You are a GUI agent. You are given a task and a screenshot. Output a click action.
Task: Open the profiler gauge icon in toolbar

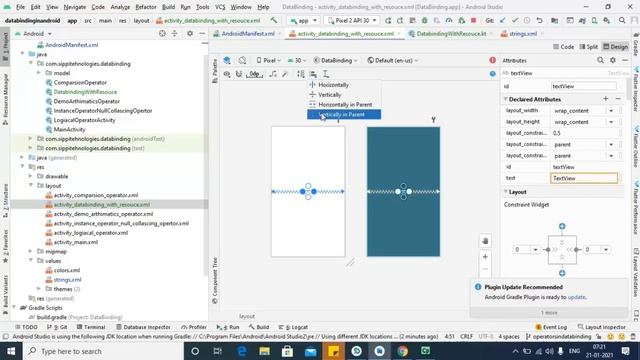[449, 20]
